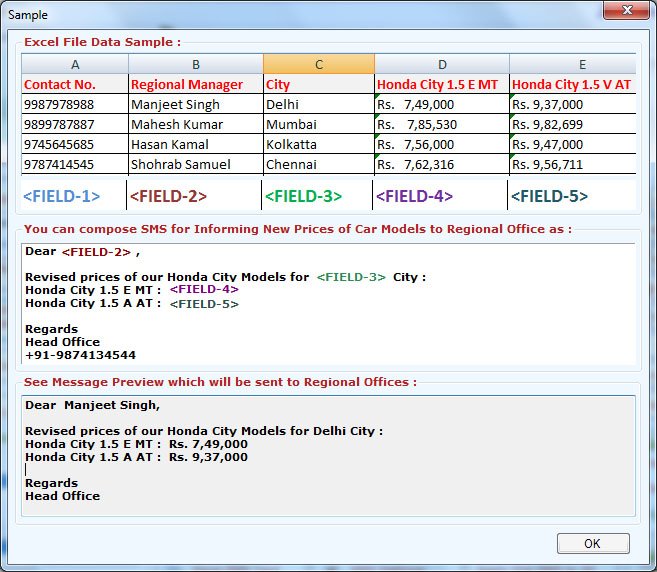Click <FIELD-3> placeholder in compose SMS box
This screenshot has width=657, height=572.
coord(351,277)
